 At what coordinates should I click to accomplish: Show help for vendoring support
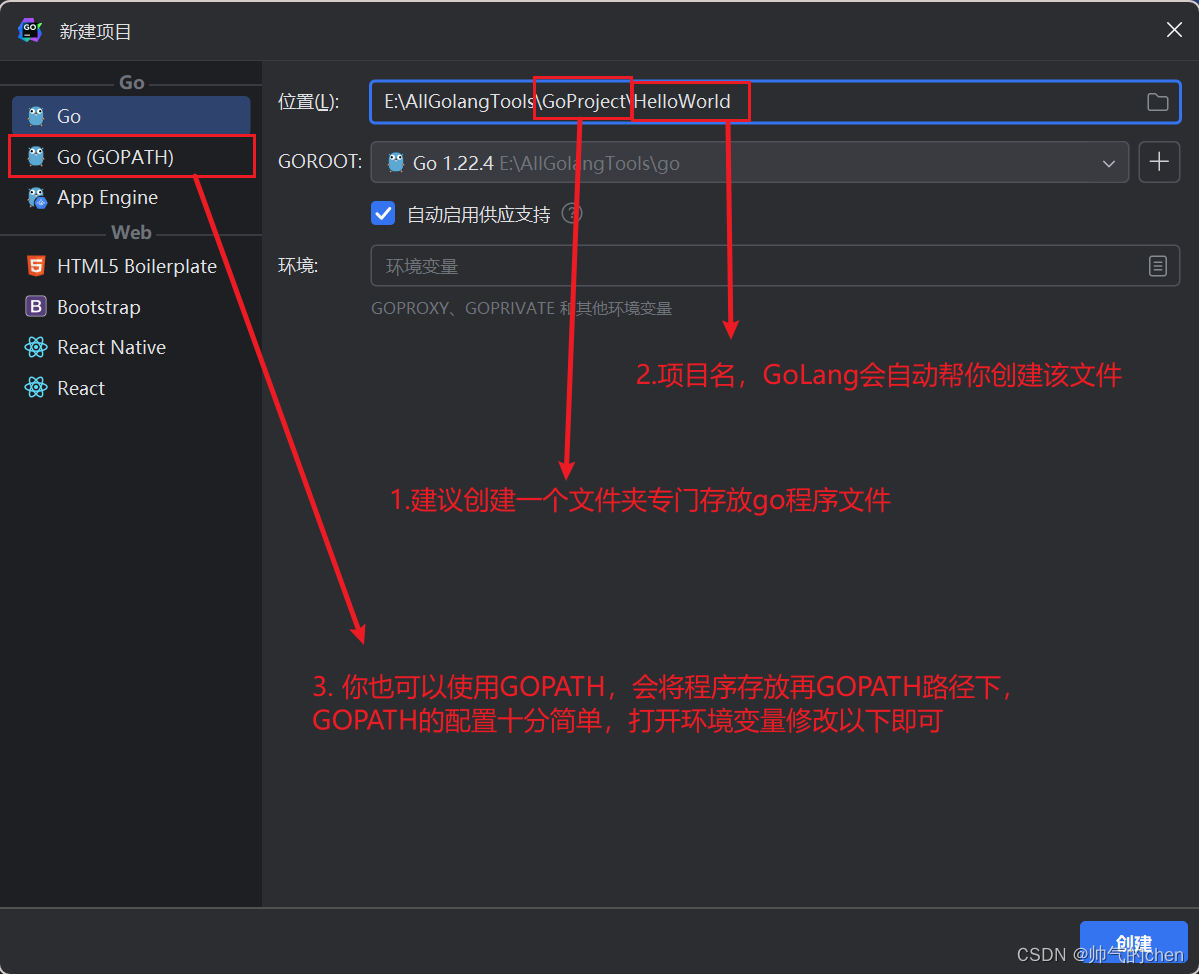pos(572,213)
